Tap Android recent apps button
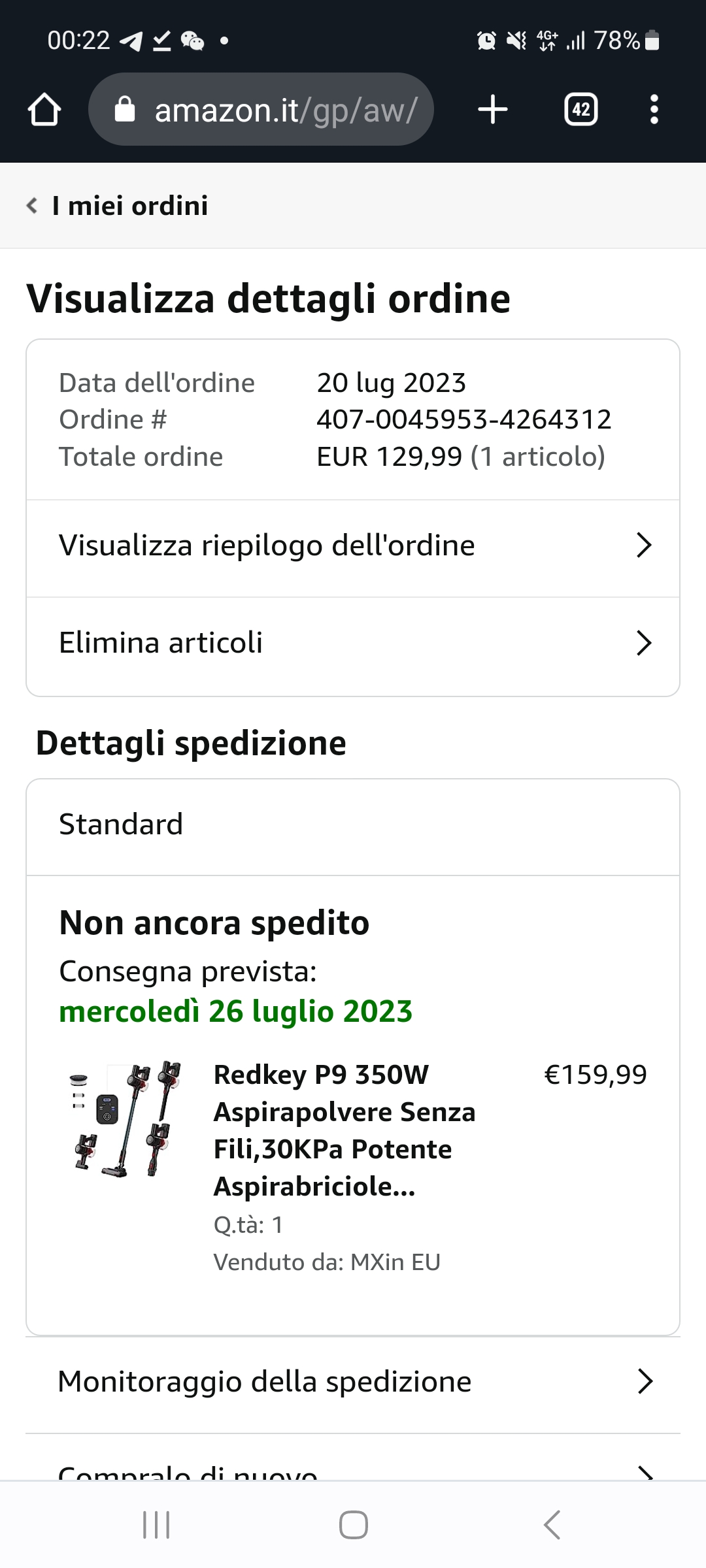This screenshot has width=706, height=1568. point(156,1525)
